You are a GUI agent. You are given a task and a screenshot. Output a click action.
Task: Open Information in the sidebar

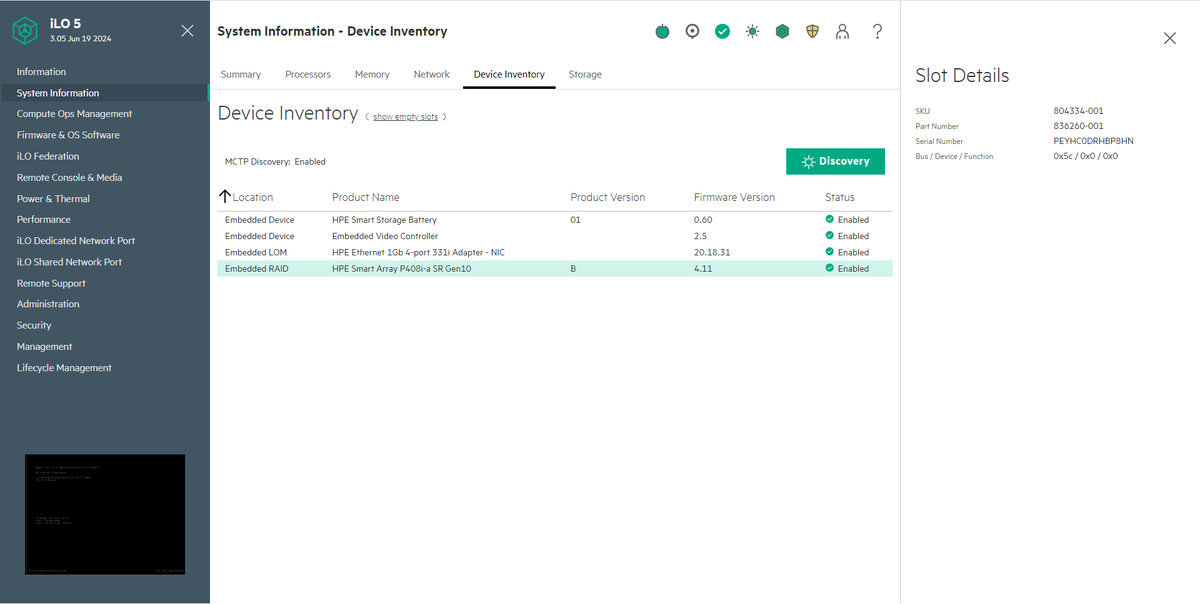point(41,72)
